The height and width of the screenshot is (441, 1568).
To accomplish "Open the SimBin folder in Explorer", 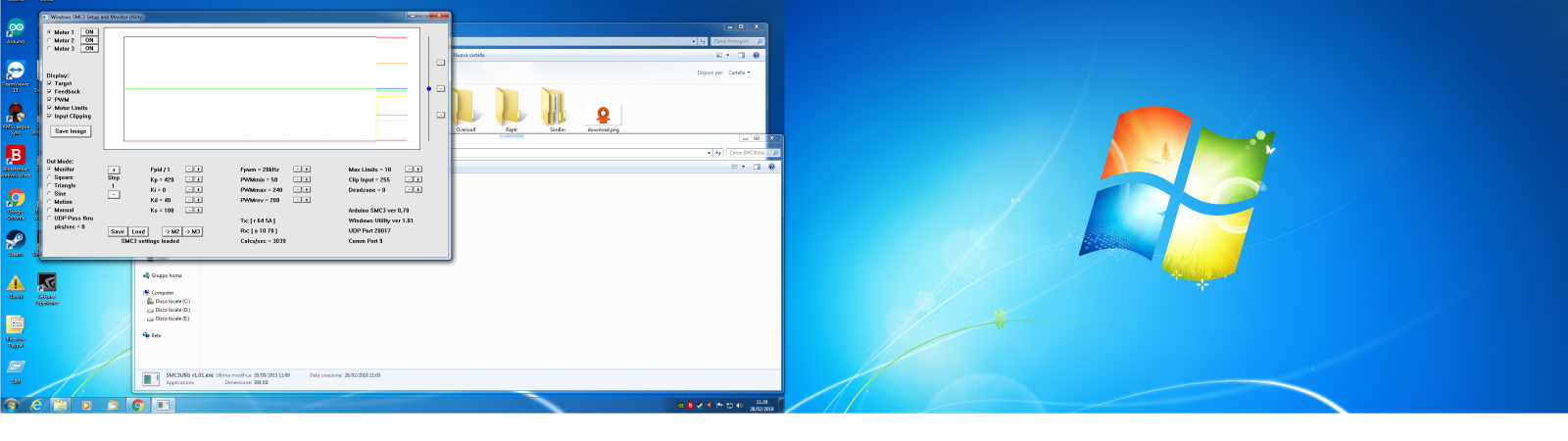I will (557, 110).
